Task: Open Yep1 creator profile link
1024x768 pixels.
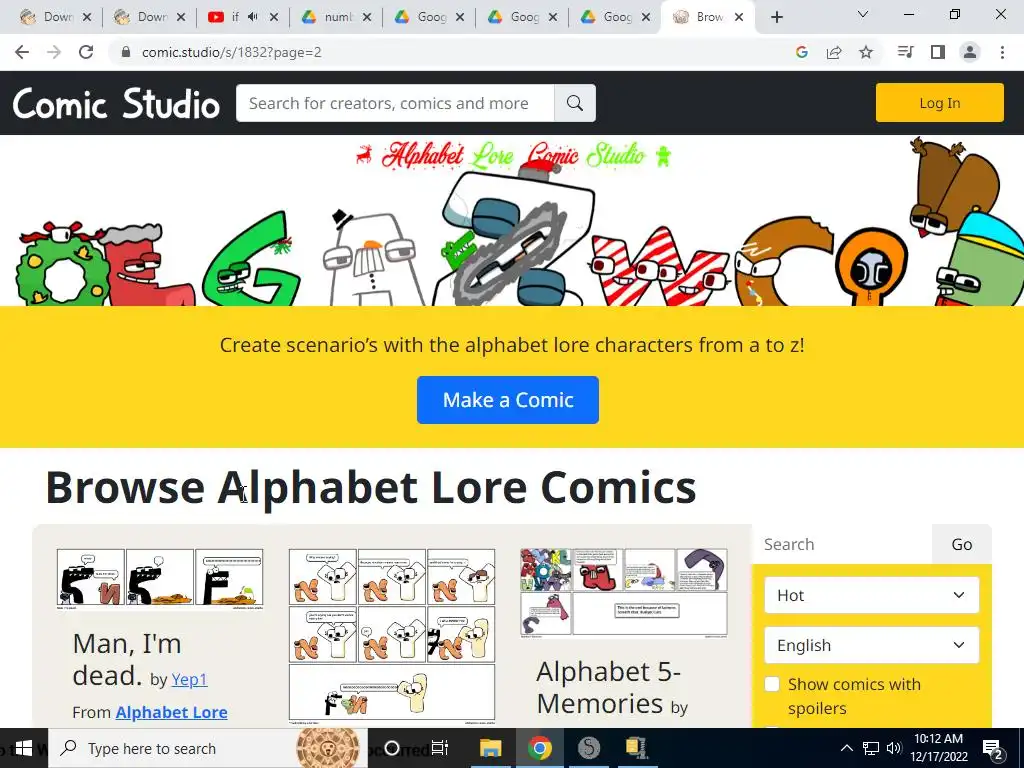Action: [x=189, y=679]
